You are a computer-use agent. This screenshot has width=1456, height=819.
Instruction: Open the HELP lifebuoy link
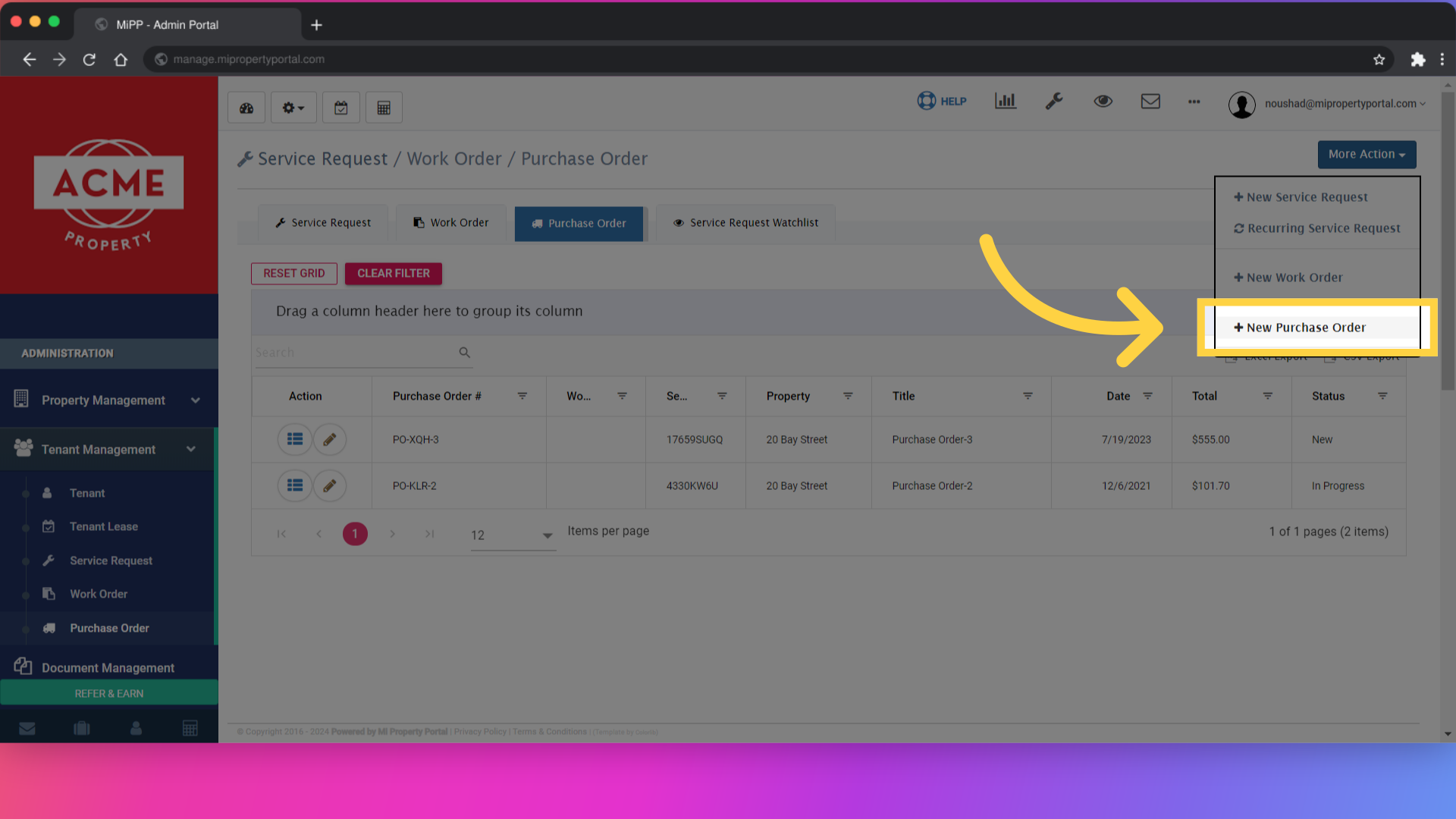tap(942, 101)
